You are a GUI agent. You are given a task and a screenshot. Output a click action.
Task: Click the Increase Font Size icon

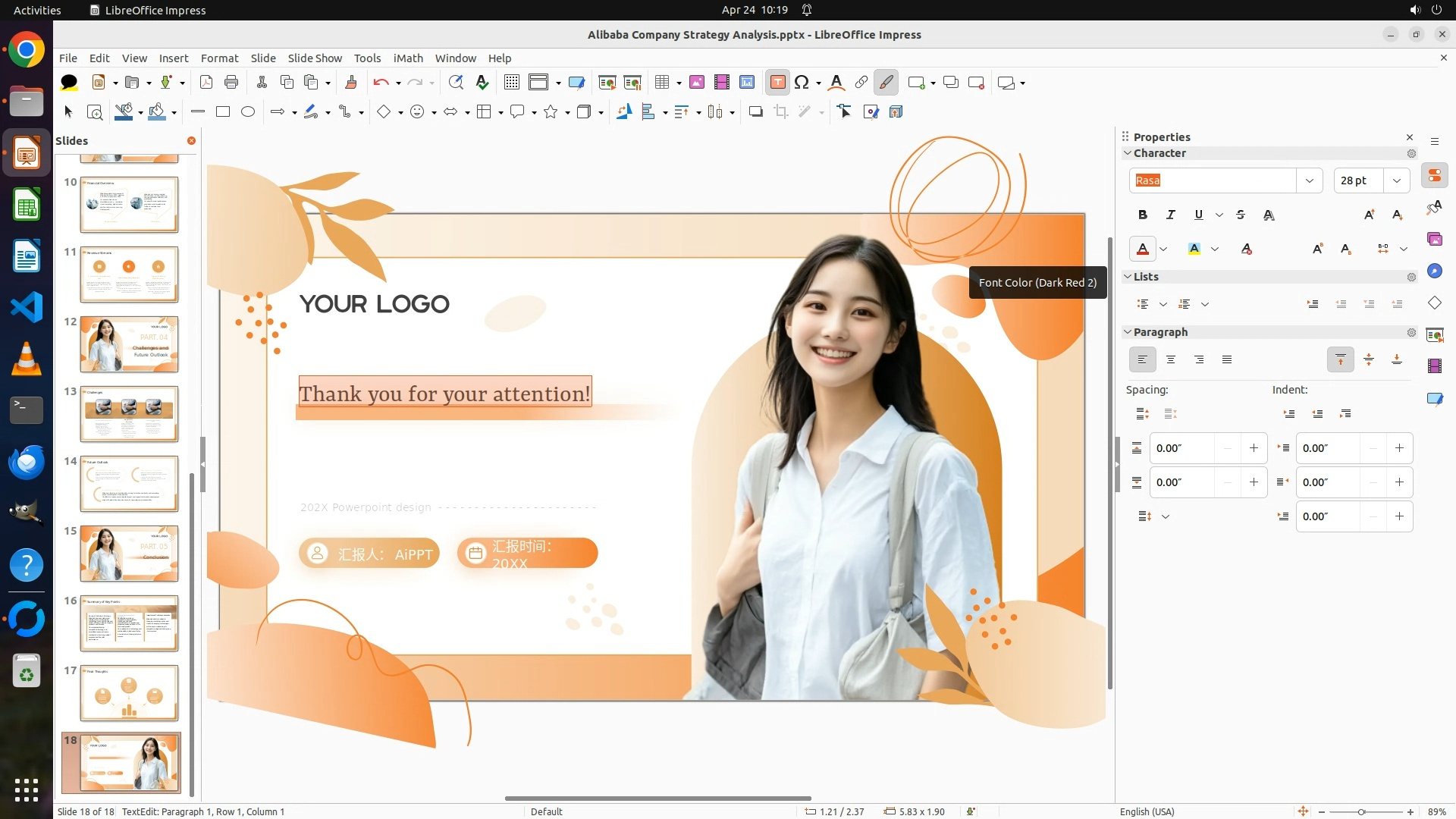click(1369, 215)
